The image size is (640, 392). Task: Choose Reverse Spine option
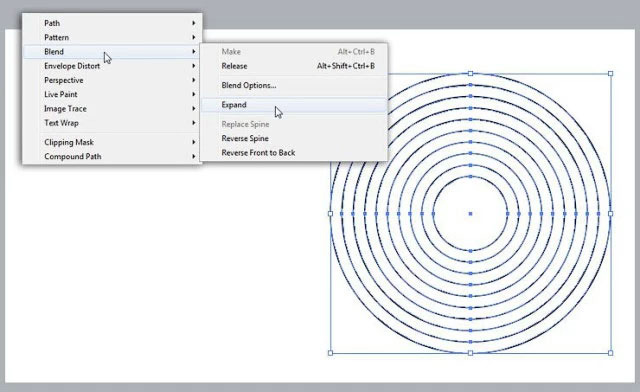tap(294, 138)
